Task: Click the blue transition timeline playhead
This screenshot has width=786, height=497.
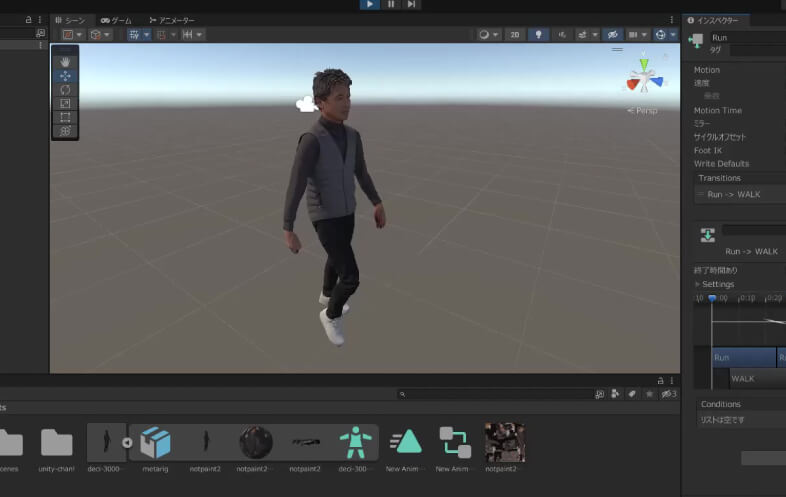Action: 712,298
